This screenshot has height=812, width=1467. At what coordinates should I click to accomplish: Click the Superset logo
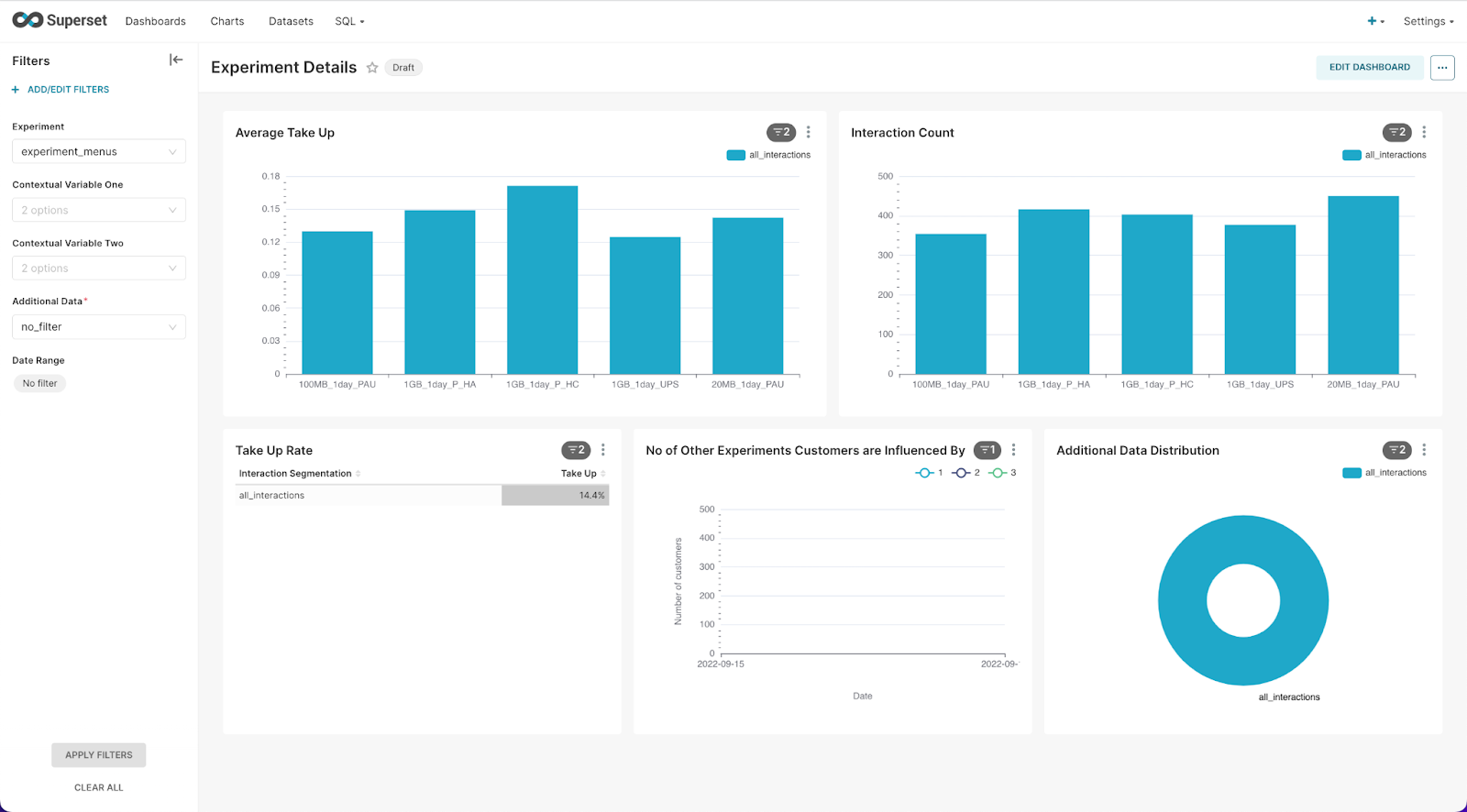click(60, 20)
